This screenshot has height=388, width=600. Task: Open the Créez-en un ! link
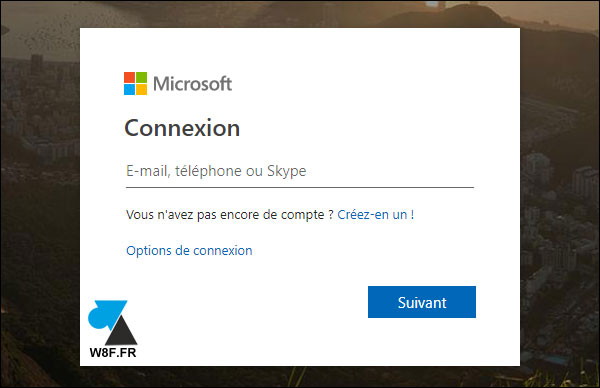[x=375, y=215]
